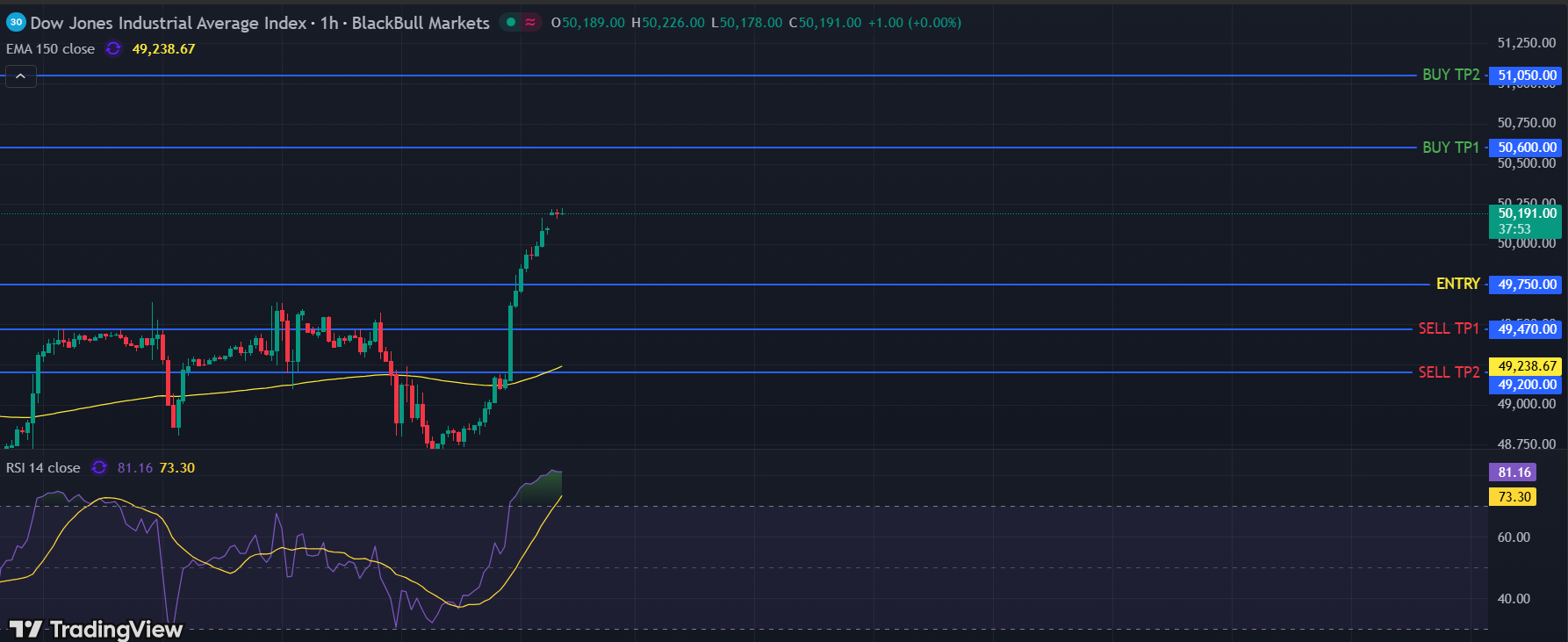
Task: Select the yellow ENTRY line label
Action: [x=1457, y=284]
